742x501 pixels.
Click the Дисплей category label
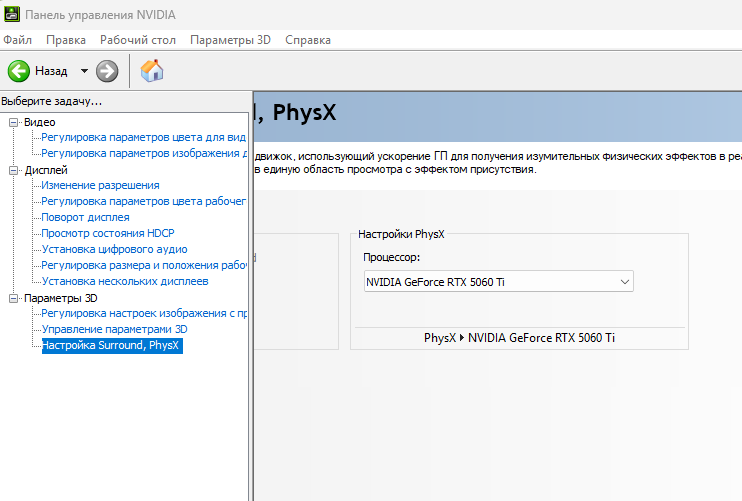point(46,170)
